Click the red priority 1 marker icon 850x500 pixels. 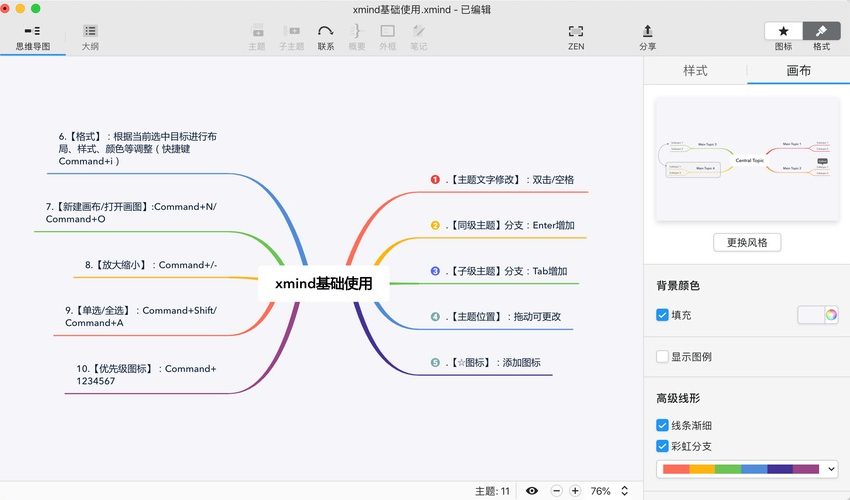click(x=435, y=180)
